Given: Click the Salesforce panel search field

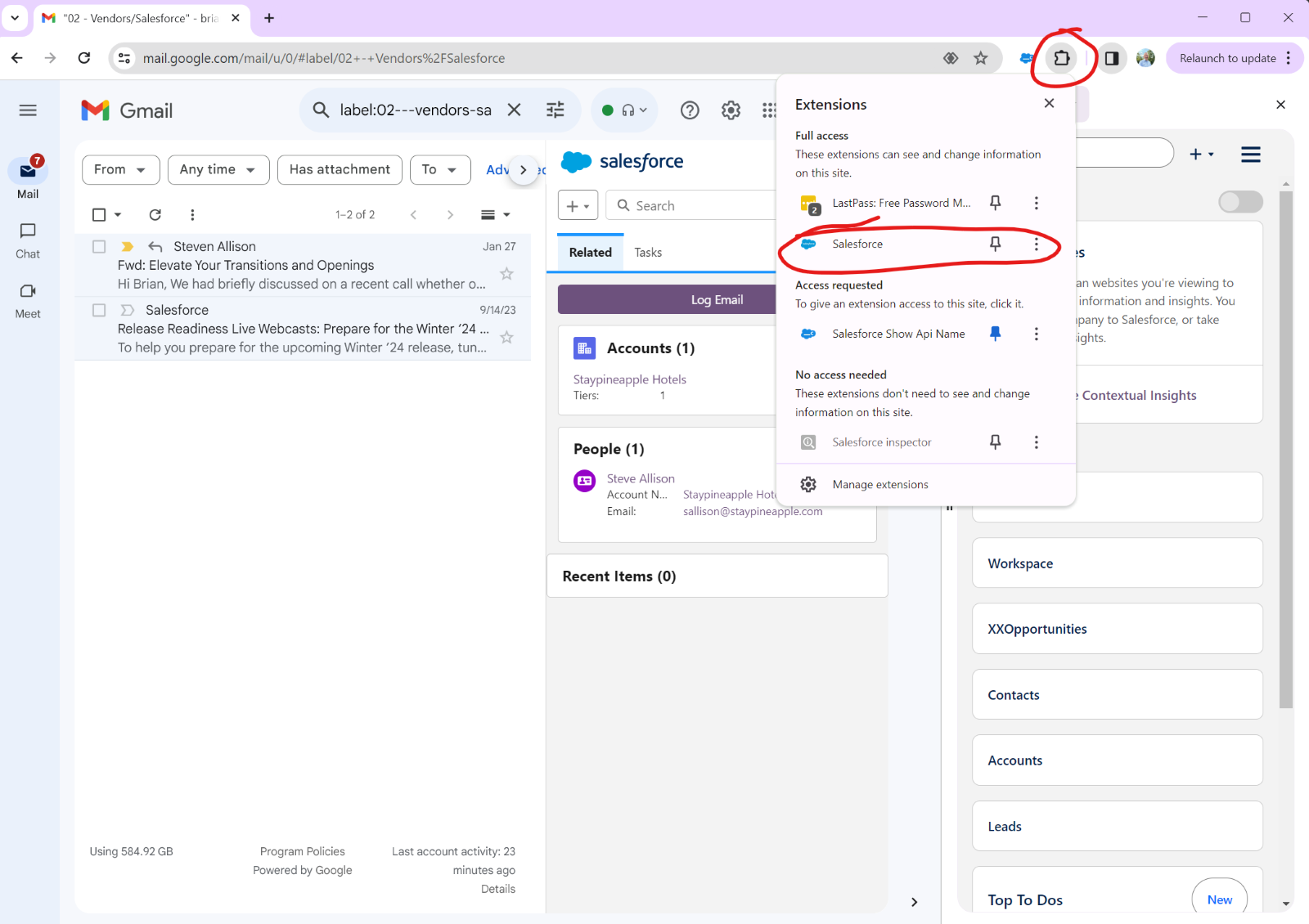Looking at the screenshot, I should (691, 205).
